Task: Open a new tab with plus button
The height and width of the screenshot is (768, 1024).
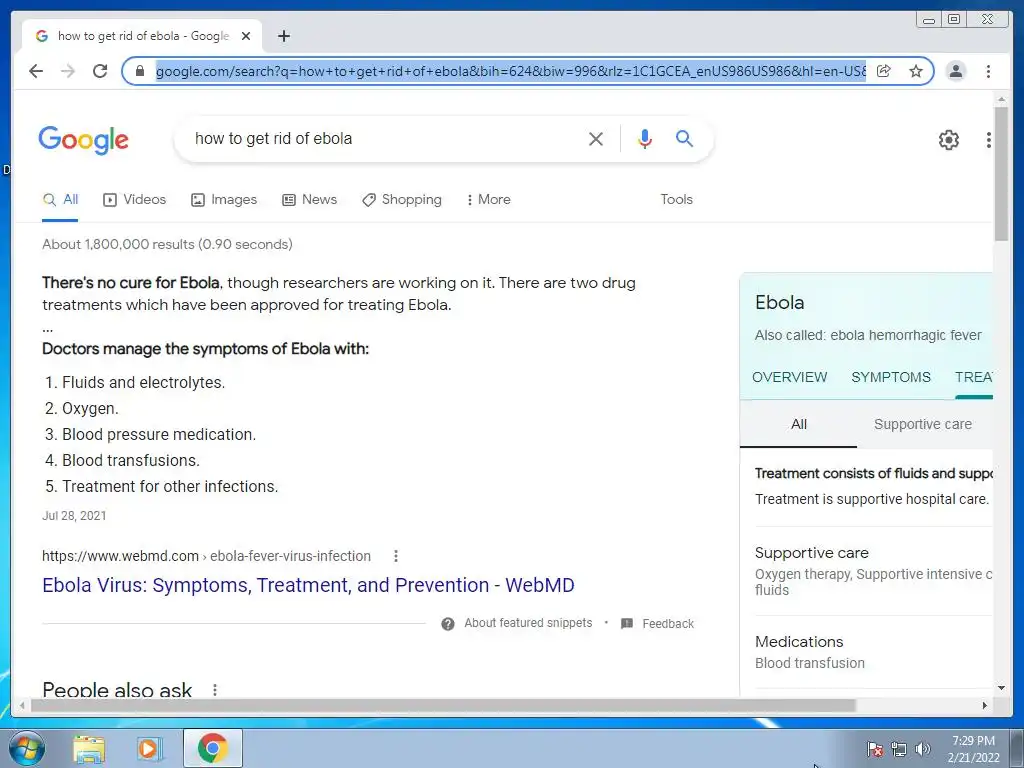Action: coord(283,36)
